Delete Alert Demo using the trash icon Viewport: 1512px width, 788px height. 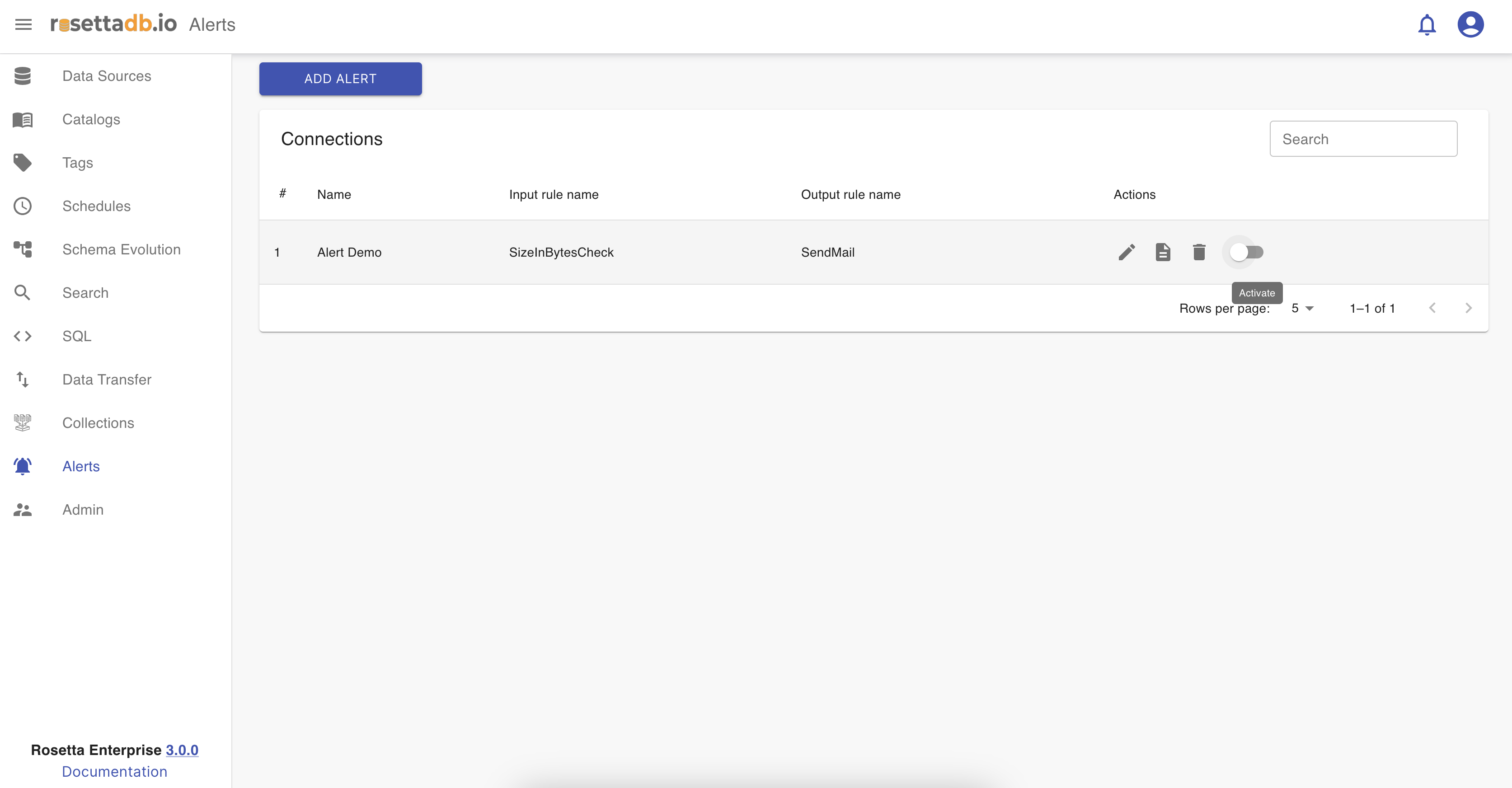coord(1199,252)
